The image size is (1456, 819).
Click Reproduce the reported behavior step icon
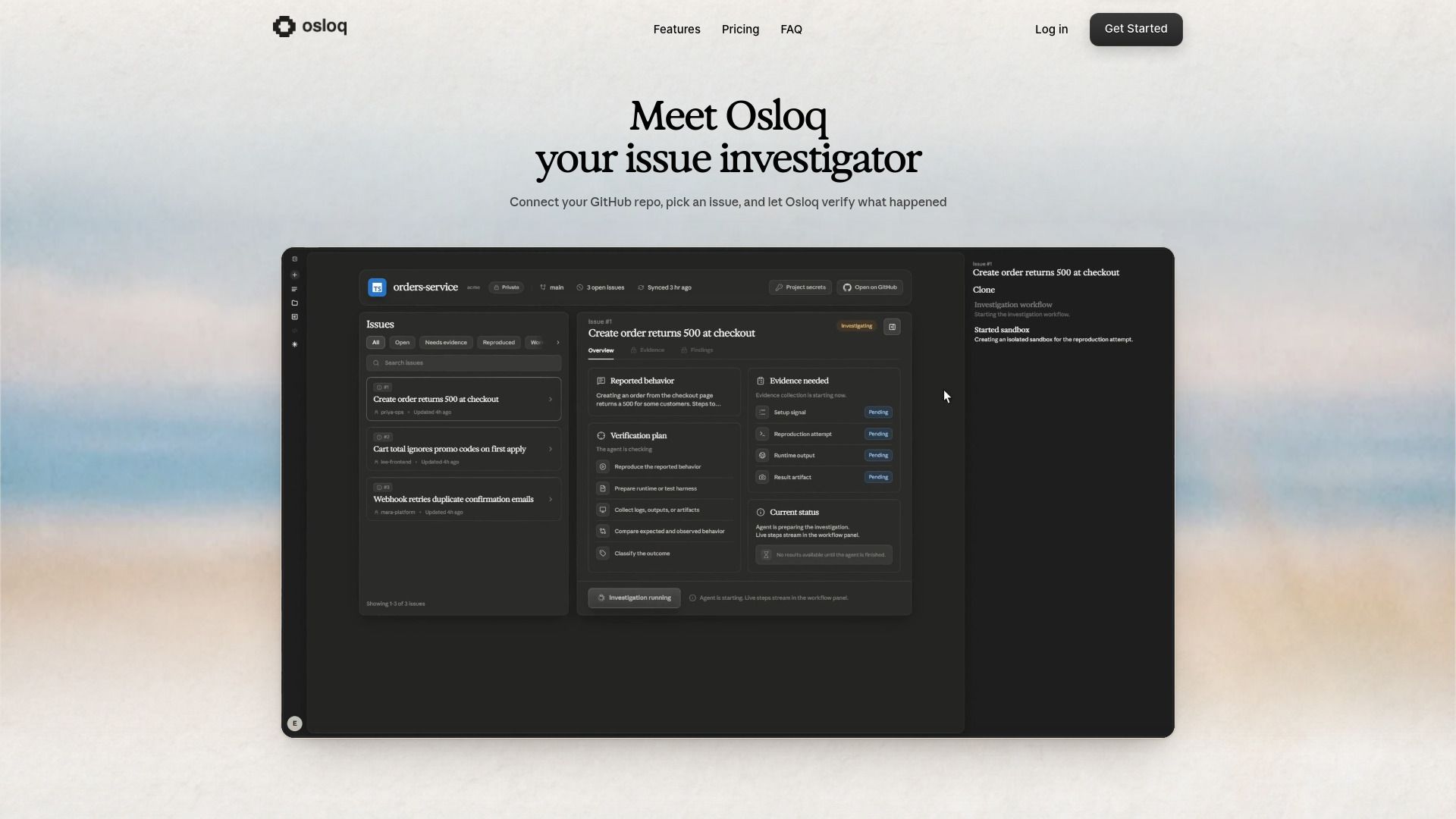coord(603,467)
